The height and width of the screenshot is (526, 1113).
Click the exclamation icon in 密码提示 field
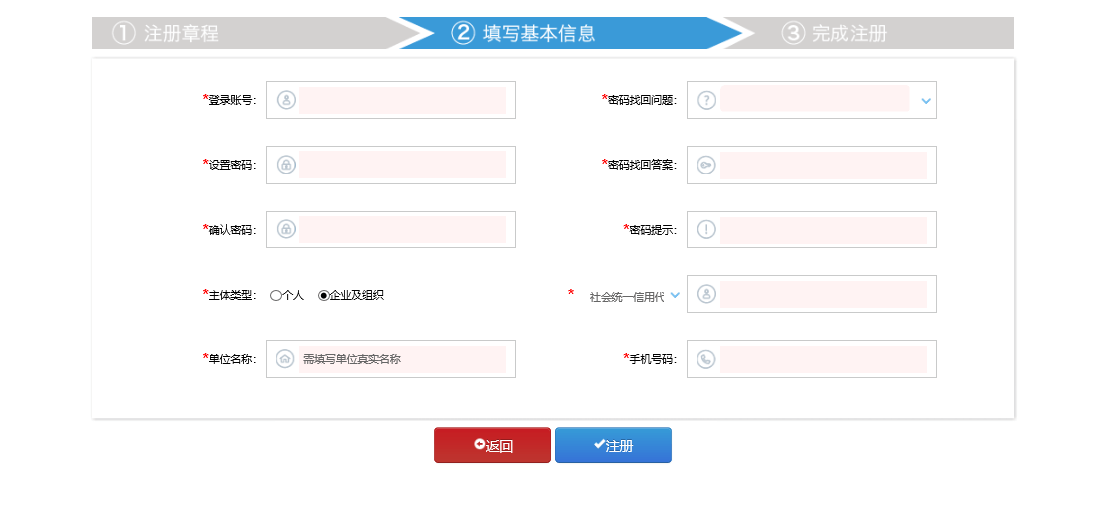[707, 229]
